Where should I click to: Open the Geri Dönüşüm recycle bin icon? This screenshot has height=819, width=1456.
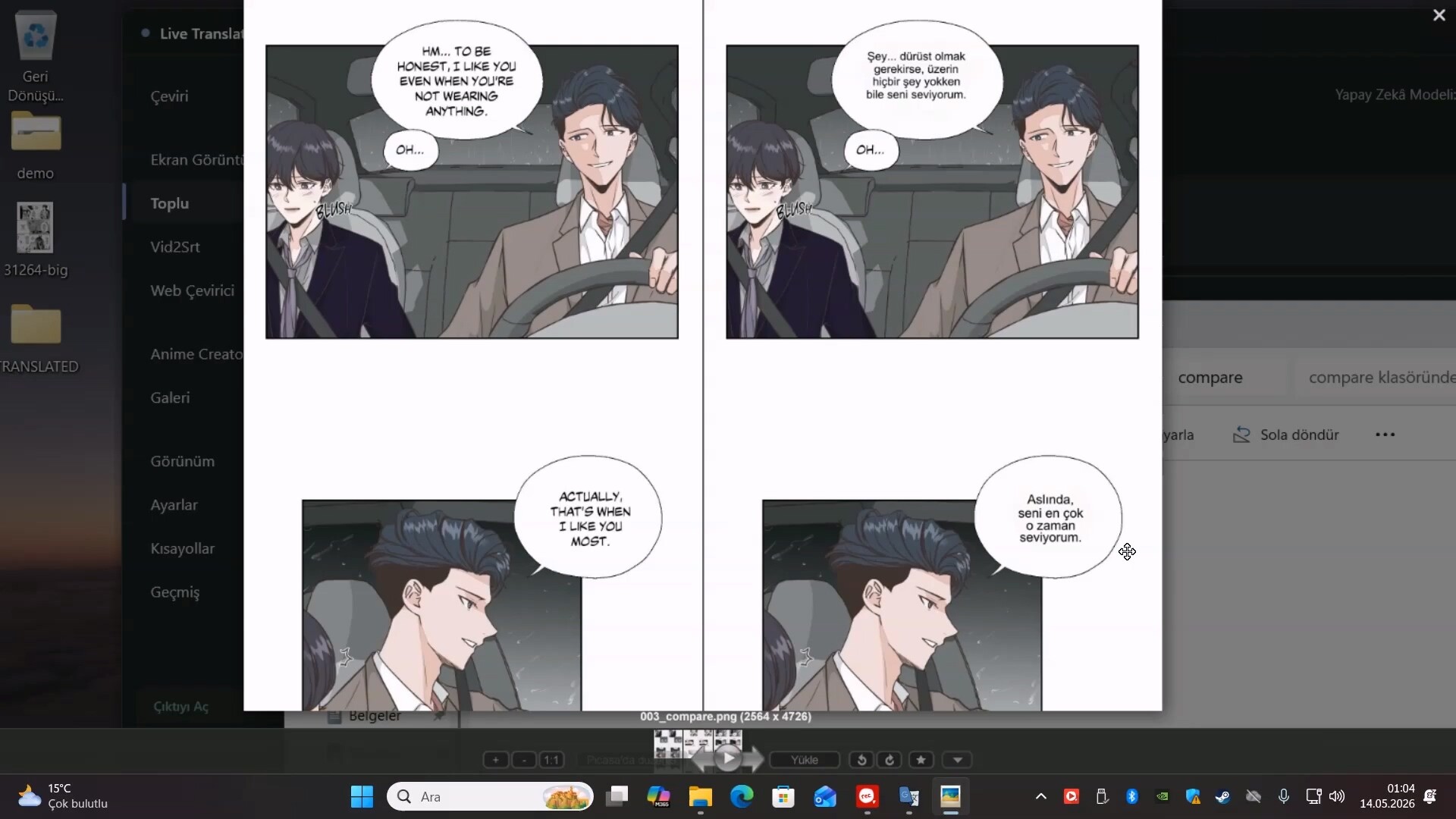36,57
